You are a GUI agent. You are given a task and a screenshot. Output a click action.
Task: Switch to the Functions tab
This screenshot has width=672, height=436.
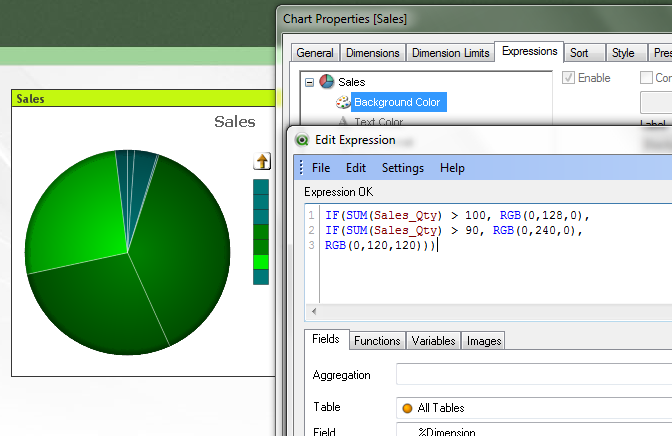coord(377,341)
